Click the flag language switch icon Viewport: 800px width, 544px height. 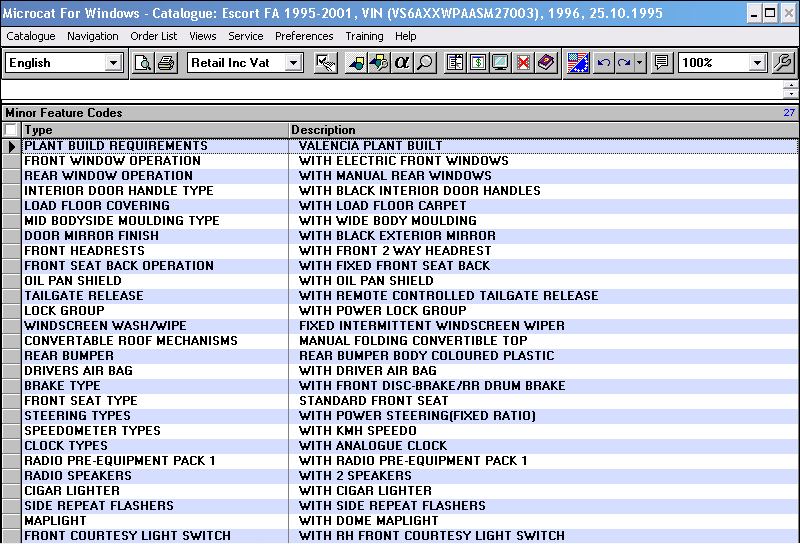577,63
